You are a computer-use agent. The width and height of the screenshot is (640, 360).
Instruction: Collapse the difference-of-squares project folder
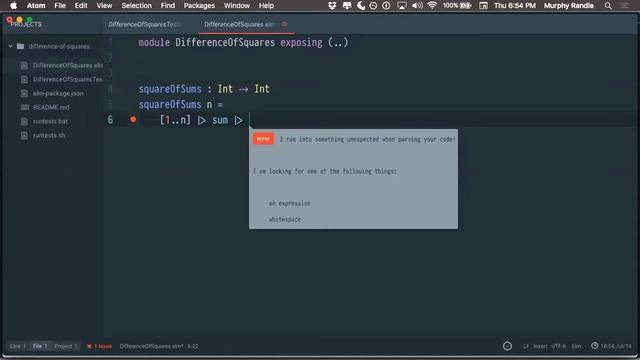(11, 47)
